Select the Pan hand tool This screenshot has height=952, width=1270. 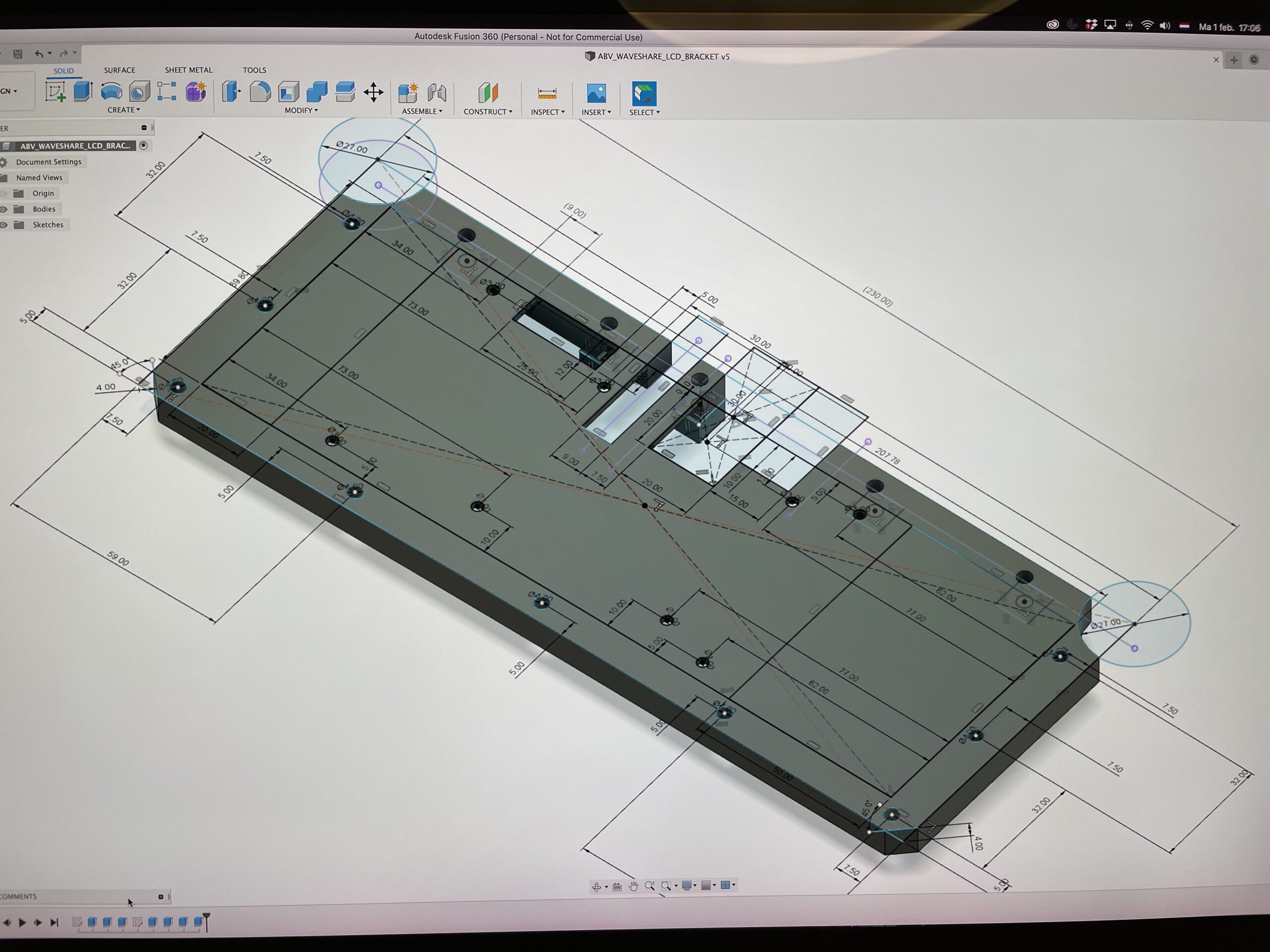click(634, 886)
